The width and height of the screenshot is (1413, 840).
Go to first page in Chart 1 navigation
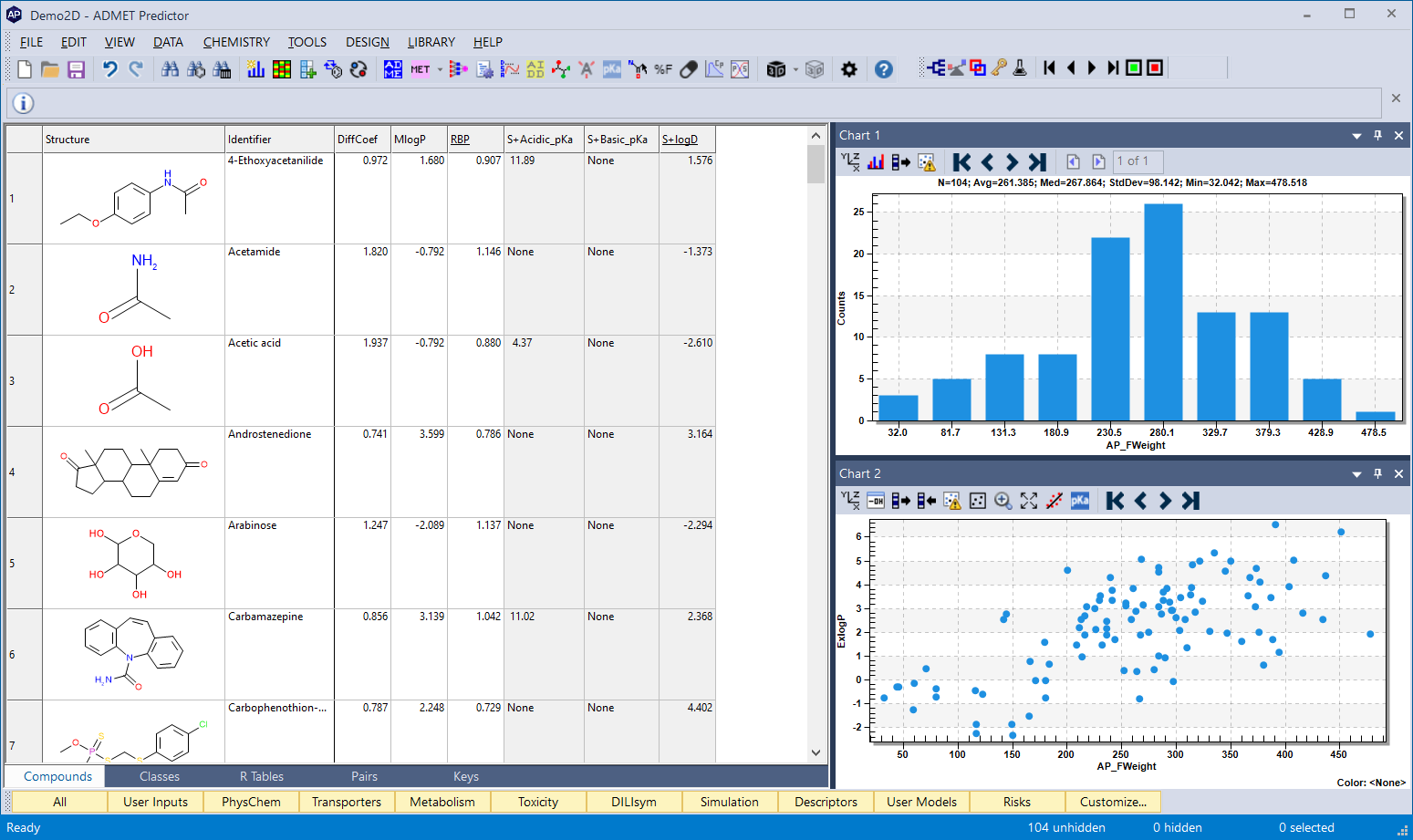(x=961, y=161)
